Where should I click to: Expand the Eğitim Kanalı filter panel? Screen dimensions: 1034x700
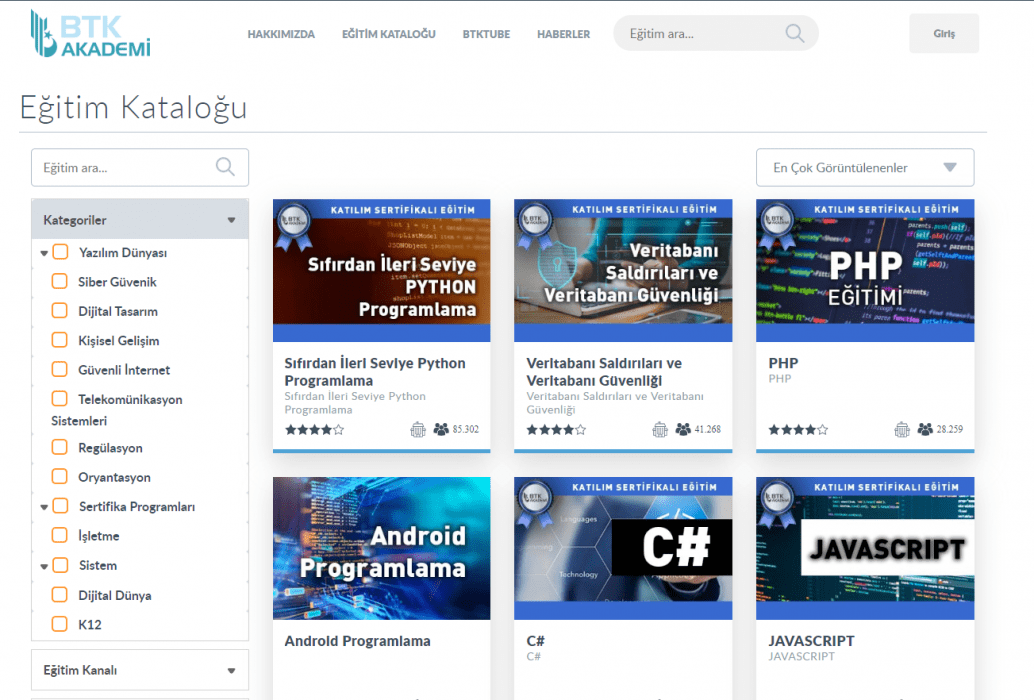click(x=140, y=670)
